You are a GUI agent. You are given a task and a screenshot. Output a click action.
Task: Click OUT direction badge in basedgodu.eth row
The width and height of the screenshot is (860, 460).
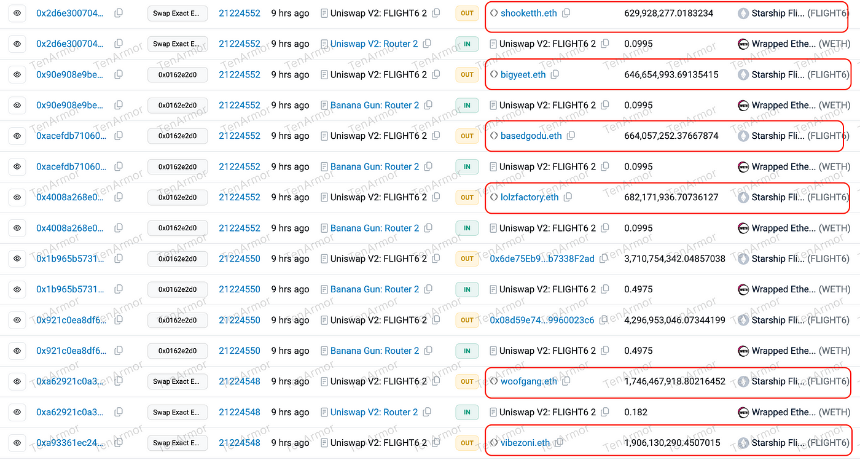(x=467, y=135)
